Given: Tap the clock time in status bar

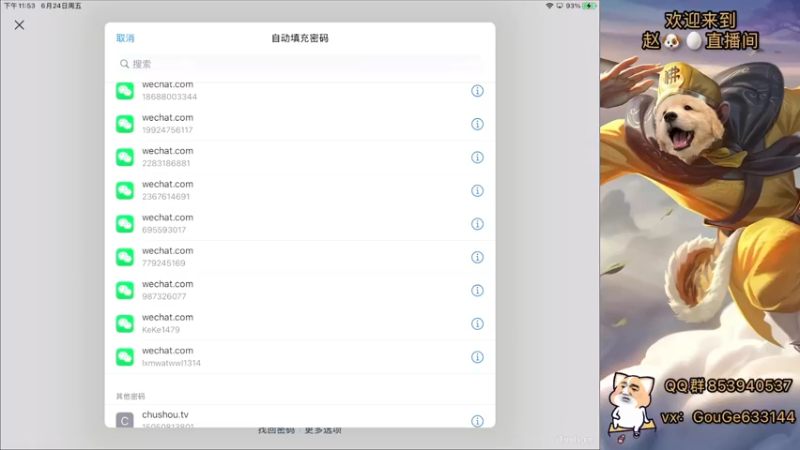Looking at the screenshot, I should pyautogui.click(x=20, y=6).
